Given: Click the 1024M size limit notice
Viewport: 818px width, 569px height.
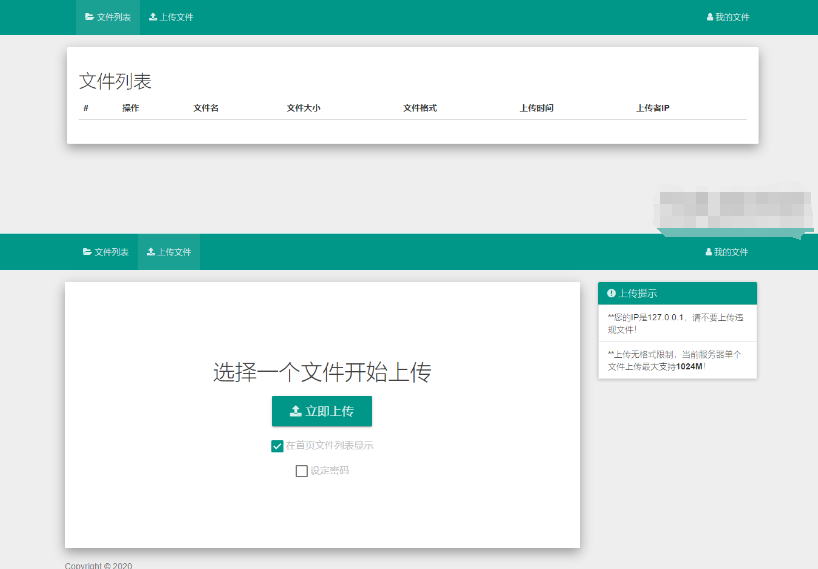Looking at the screenshot, I should (677, 360).
